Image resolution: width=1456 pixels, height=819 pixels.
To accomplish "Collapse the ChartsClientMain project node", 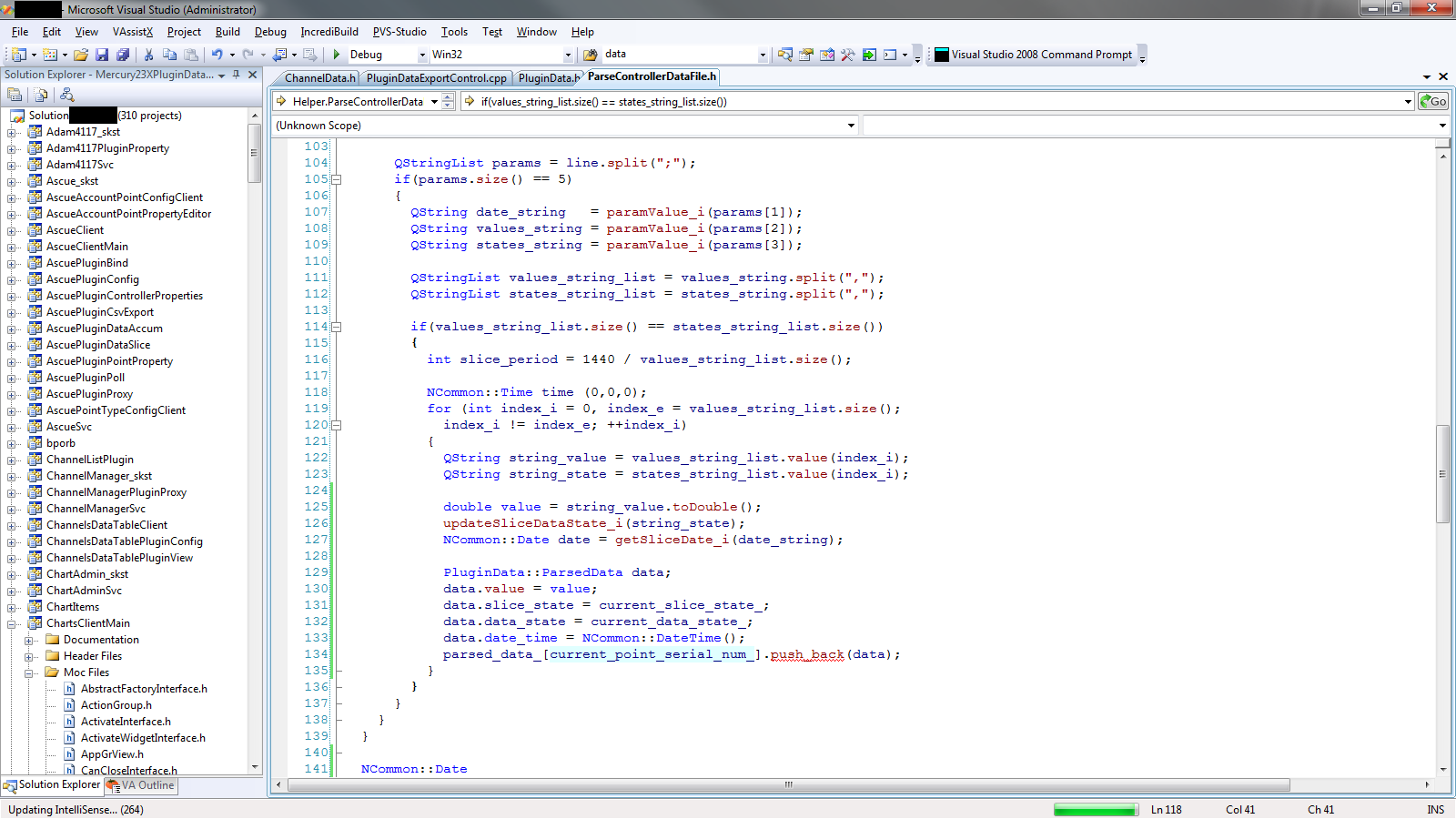I will pyautogui.click(x=12, y=623).
